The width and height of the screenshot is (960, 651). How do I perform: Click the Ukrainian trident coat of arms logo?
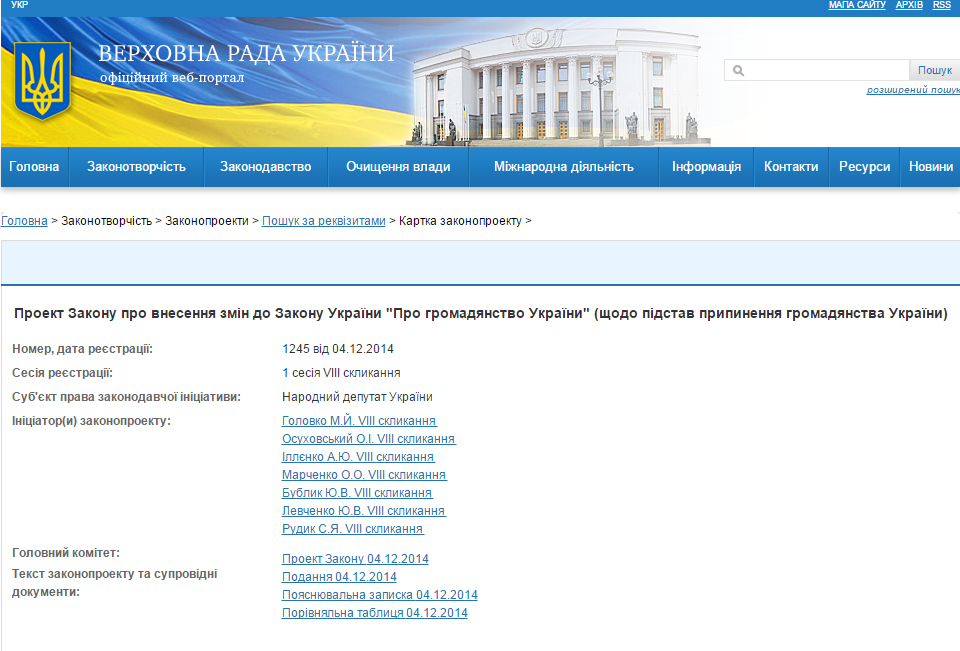point(42,80)
